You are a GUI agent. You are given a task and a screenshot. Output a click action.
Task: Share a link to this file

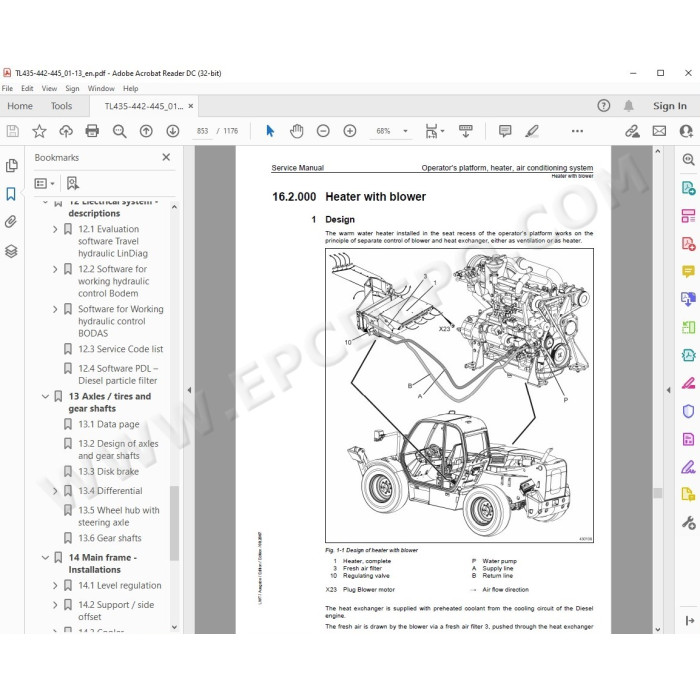pos(632,131)
